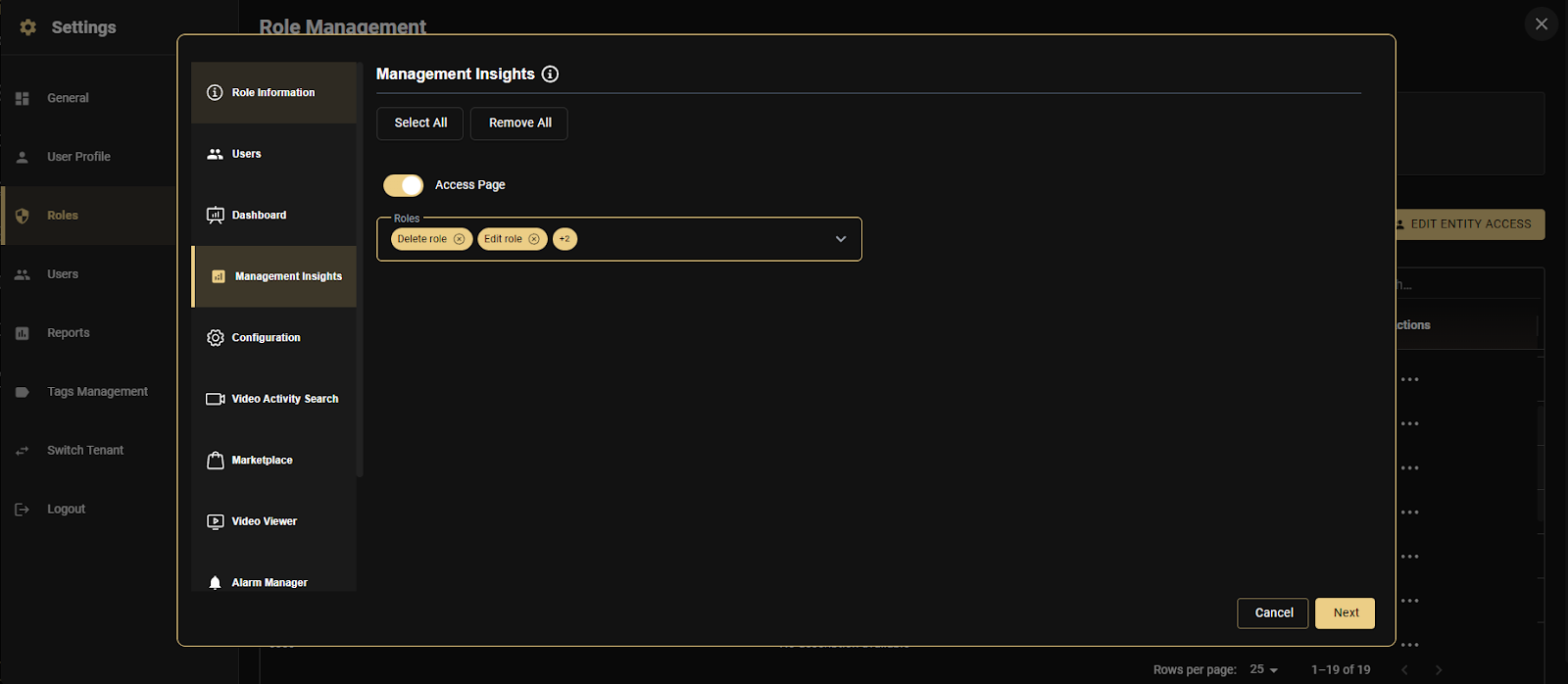
Task: Click the Marketplace shopping bag icon
Action: [x=216, y=461]
